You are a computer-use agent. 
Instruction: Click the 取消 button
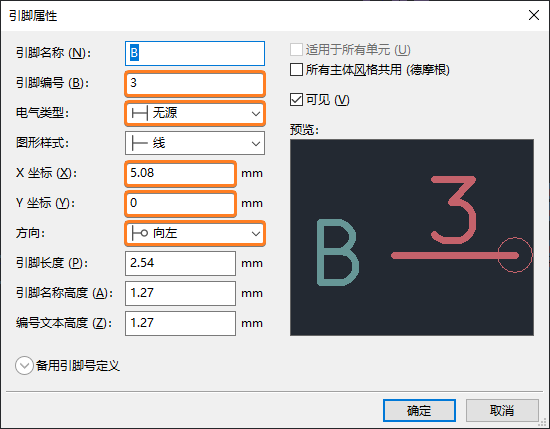[x=502, y=410]
